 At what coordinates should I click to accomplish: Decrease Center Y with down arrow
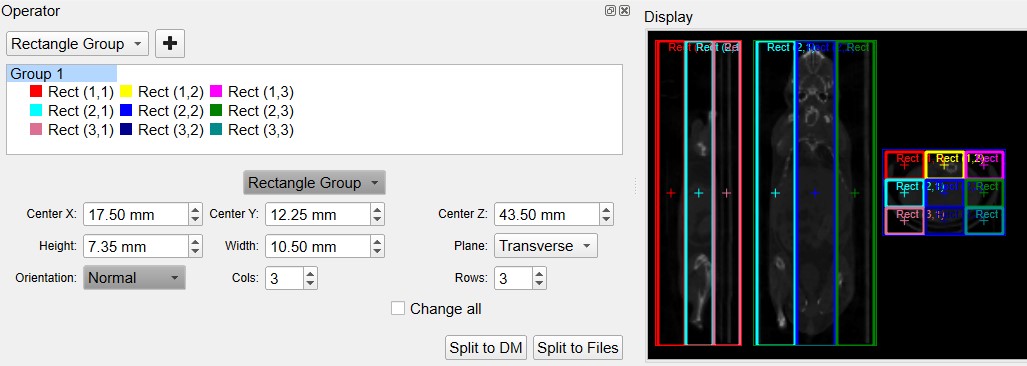[x=377, y=220]
